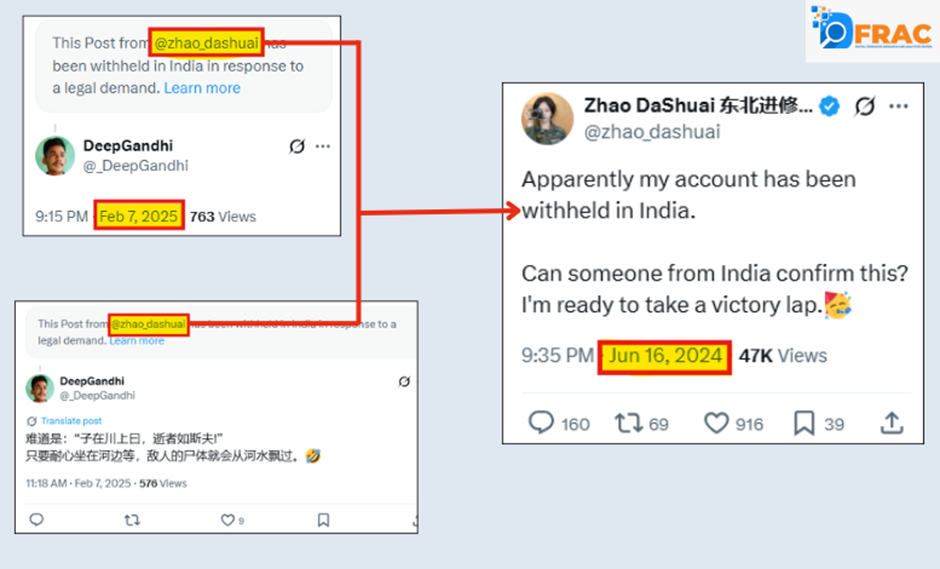Click Grok icon on 763 Views post
This screenshot has height=569, width=940.
coord(296,146)
